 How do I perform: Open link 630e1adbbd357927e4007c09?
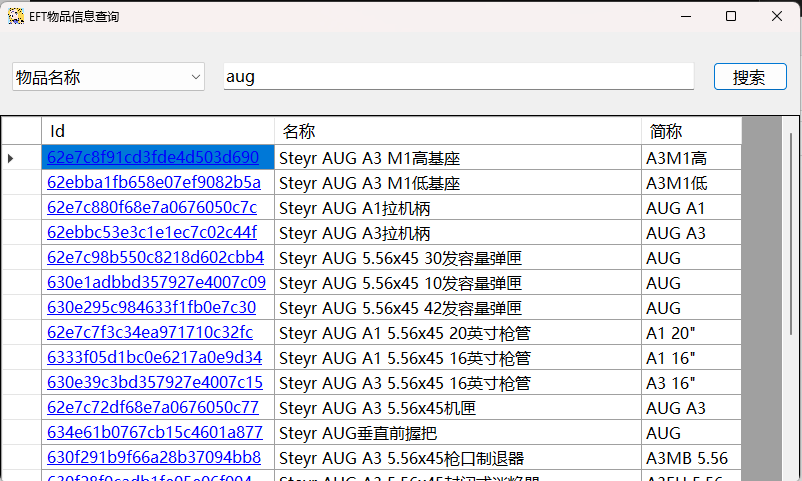pyautogui.click(x=157, y=282)
